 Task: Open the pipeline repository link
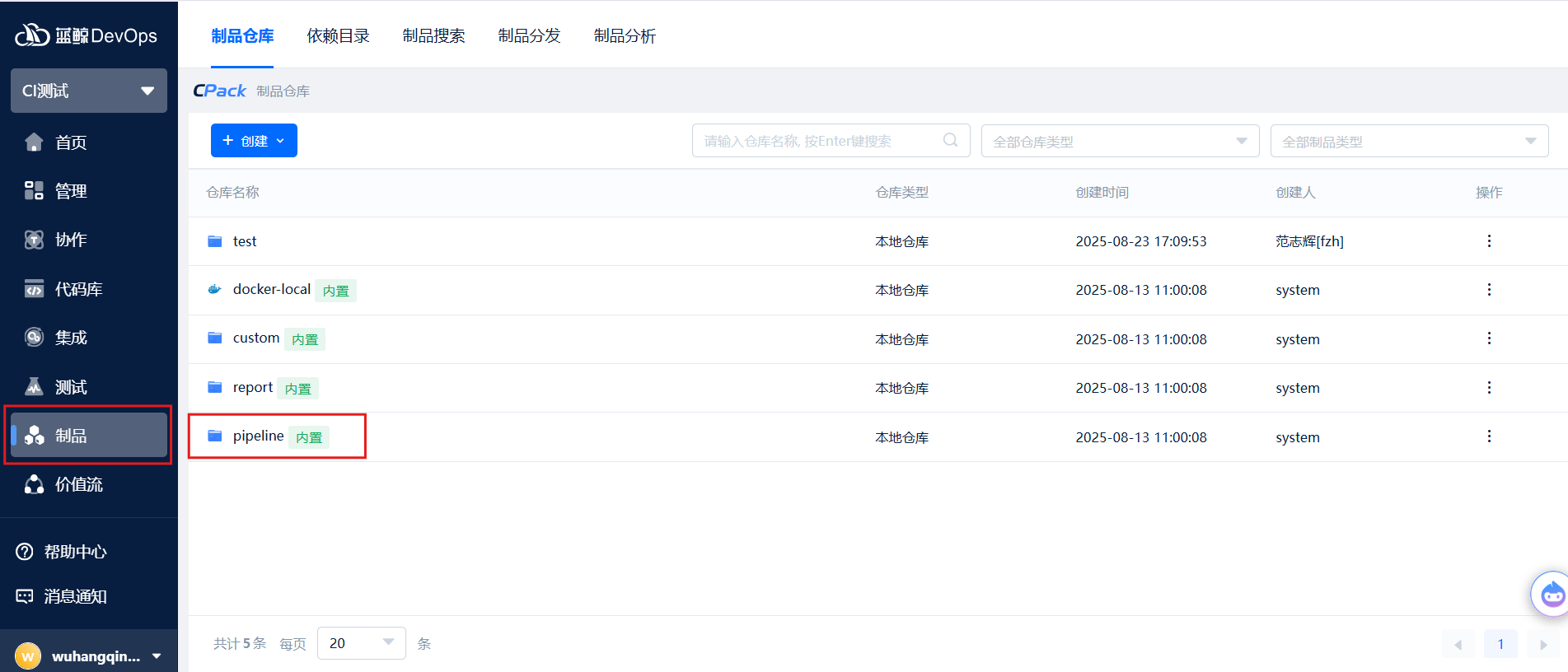coord(258,436)
